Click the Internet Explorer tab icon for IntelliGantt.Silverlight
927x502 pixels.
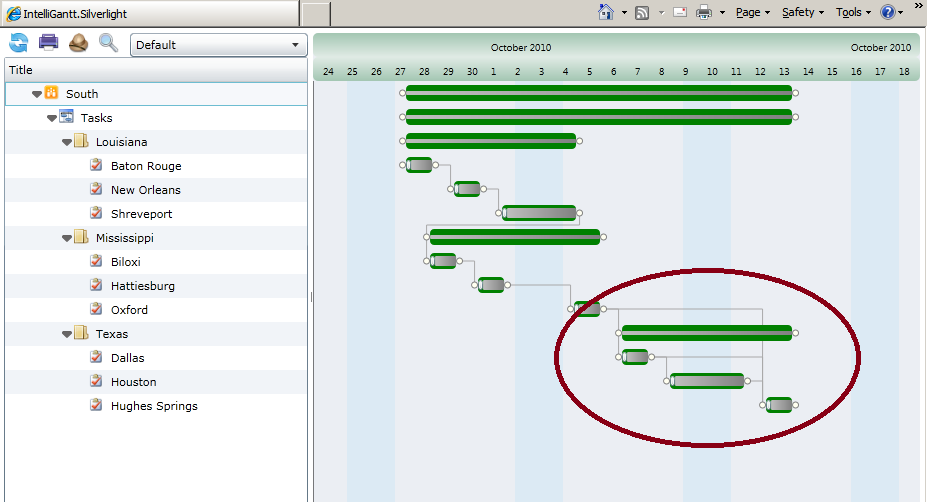click(x=14, y=14)
